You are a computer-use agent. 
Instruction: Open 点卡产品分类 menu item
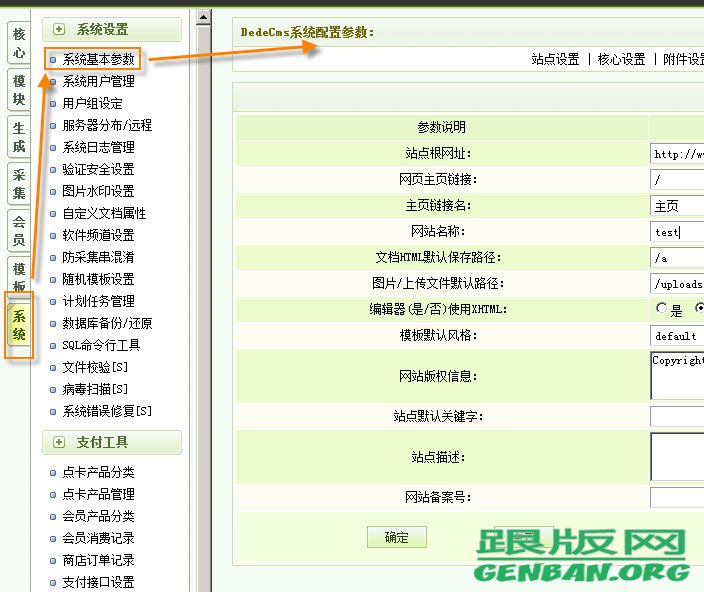[x=98, y=472]
